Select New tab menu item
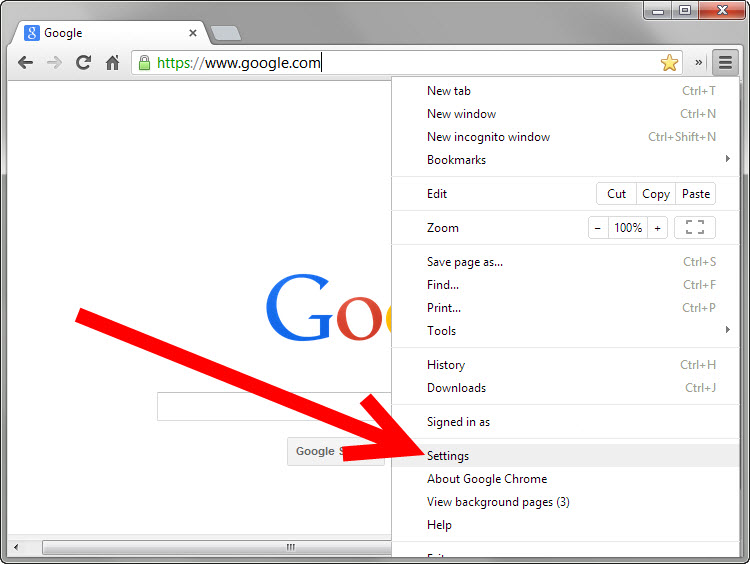This screenshot has height=564, width=750. (566, 91)
